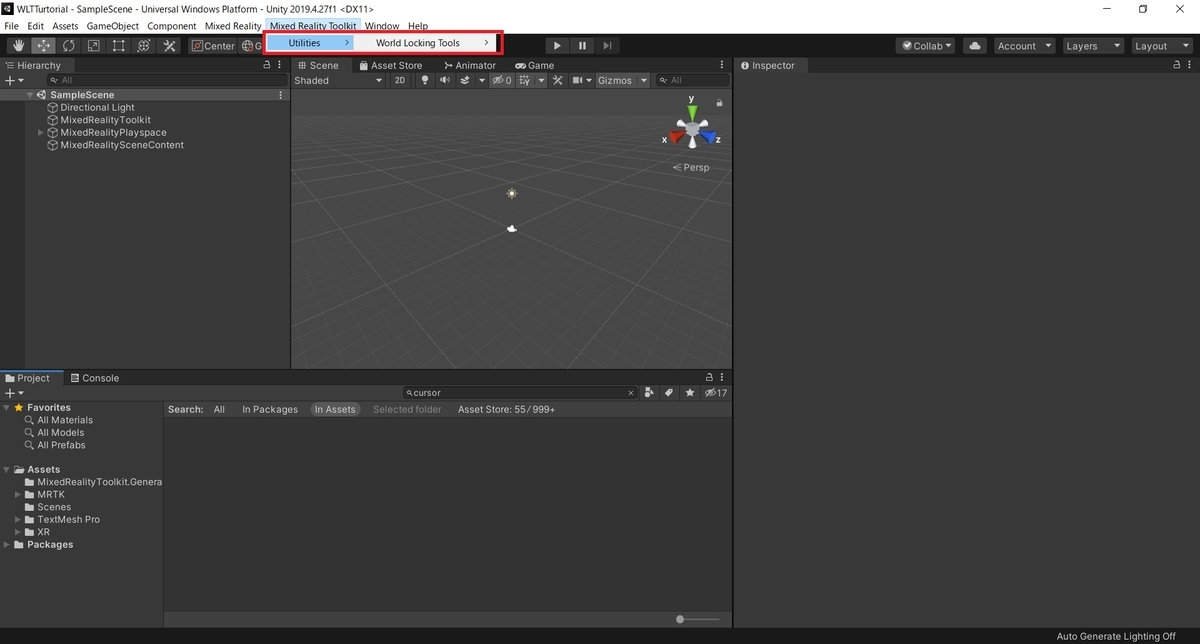Screen dimensions: 1200x644
Task: Select Directional Light in Hierarchy
Action: tap(97, 107)
